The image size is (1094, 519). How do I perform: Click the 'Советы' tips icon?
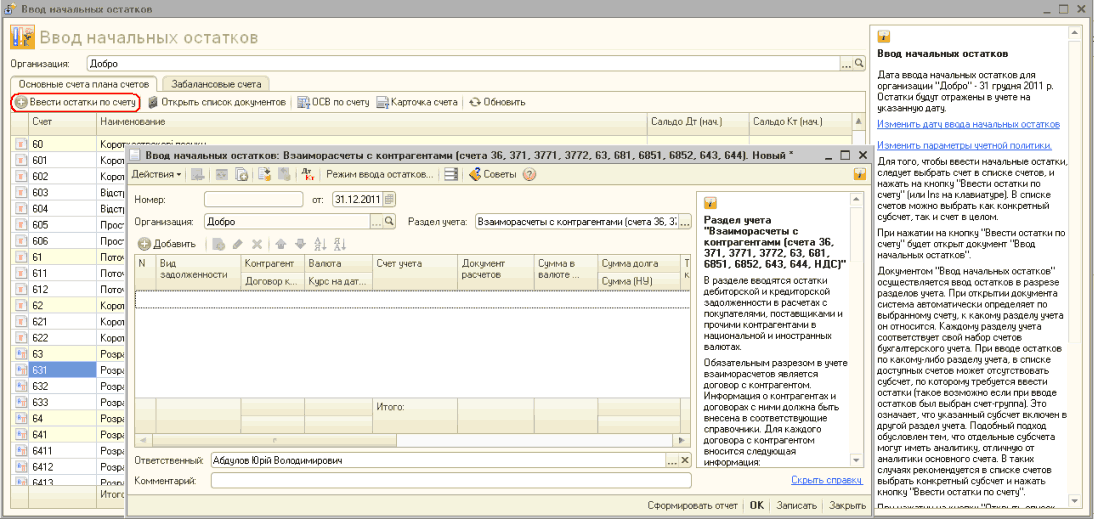tap(494, 174)
